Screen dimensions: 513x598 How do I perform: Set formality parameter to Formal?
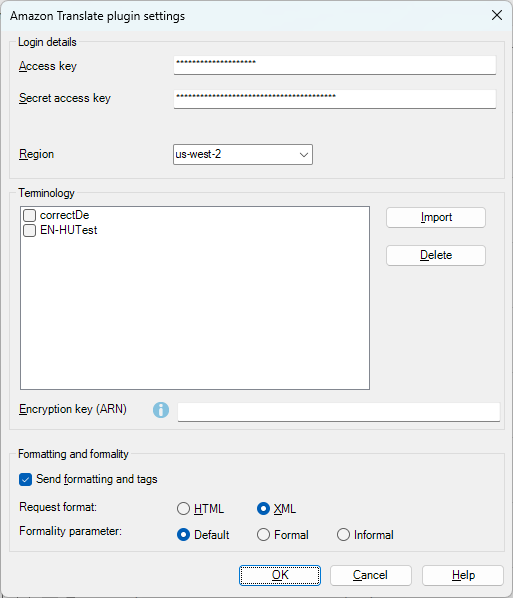click(x=263, y=535)
